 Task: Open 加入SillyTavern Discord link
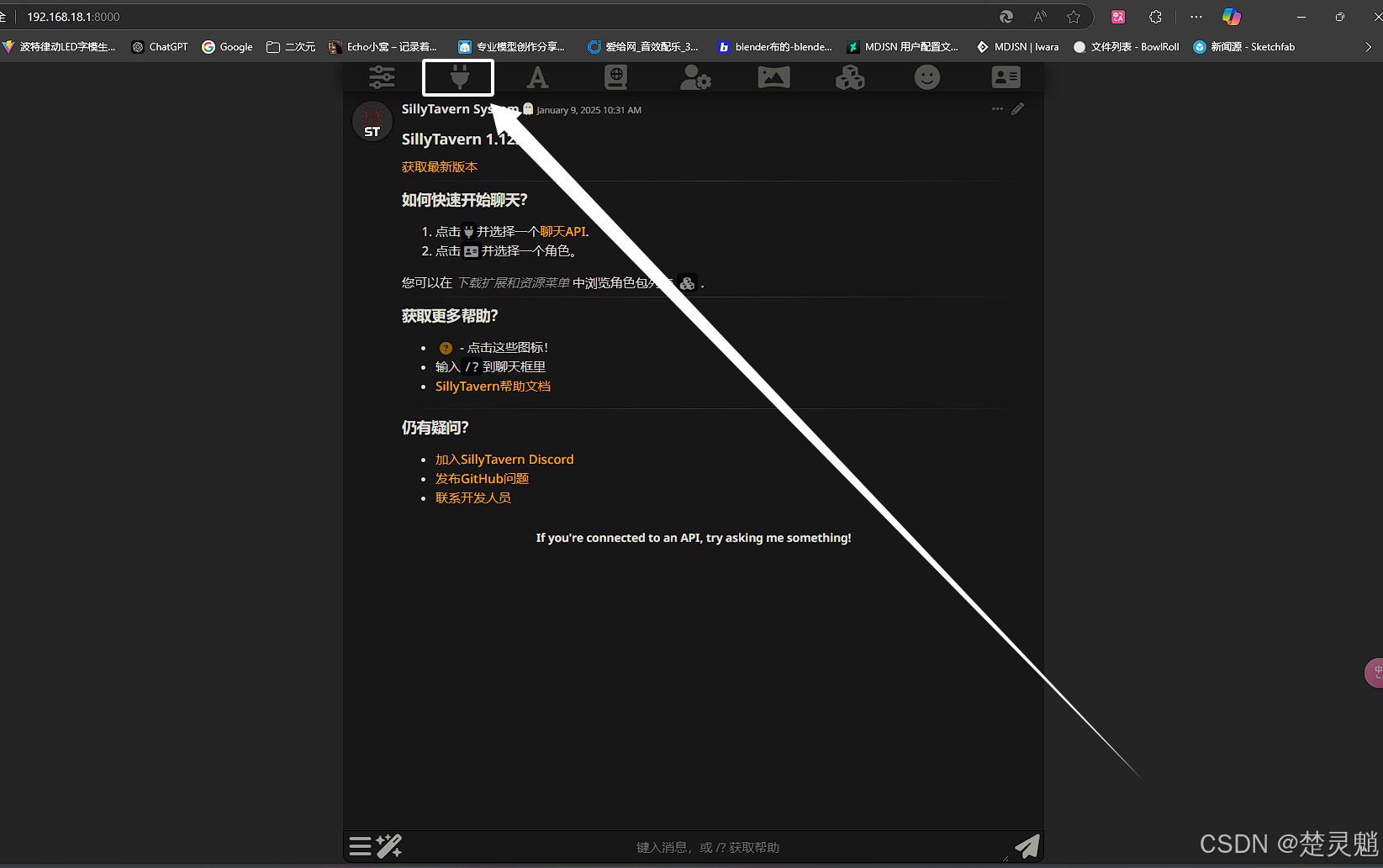click(504, 460)
